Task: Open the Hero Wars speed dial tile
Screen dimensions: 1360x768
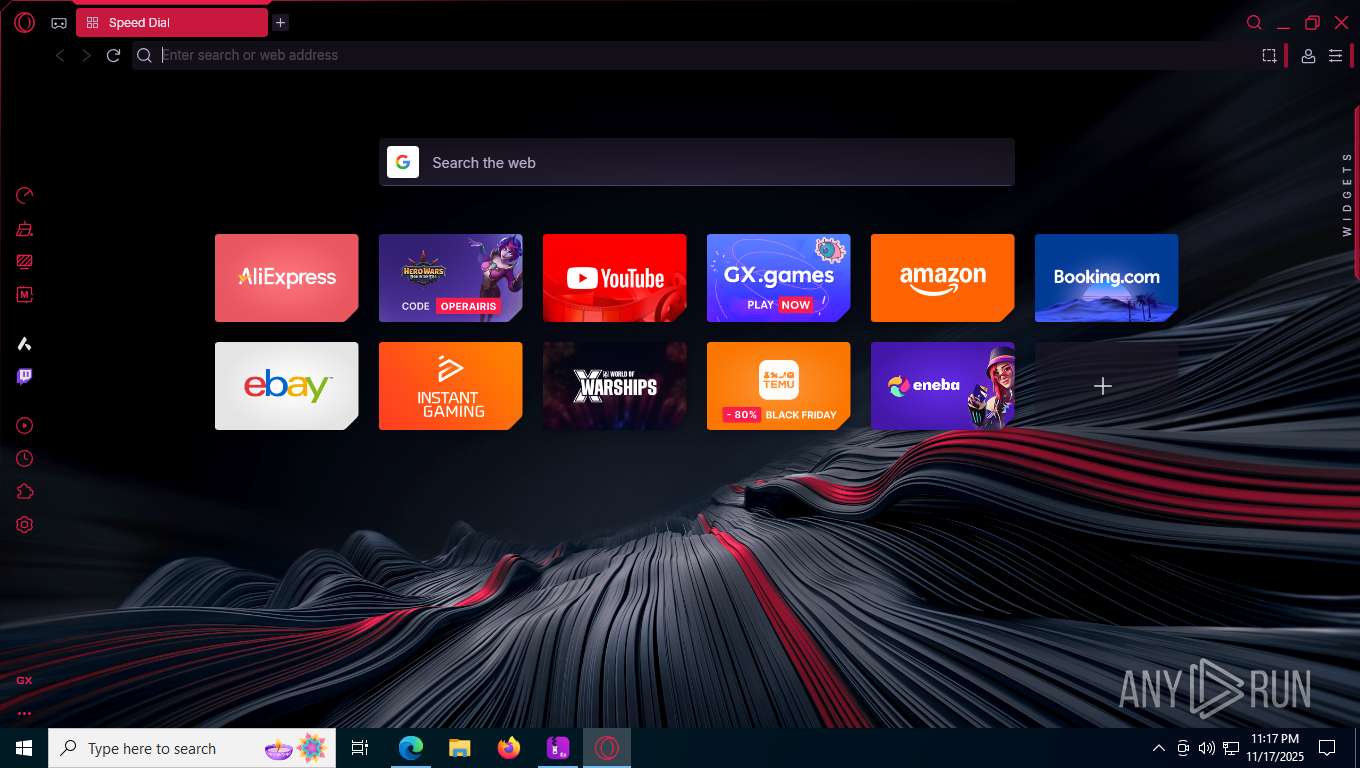Action: coord(450,278)
